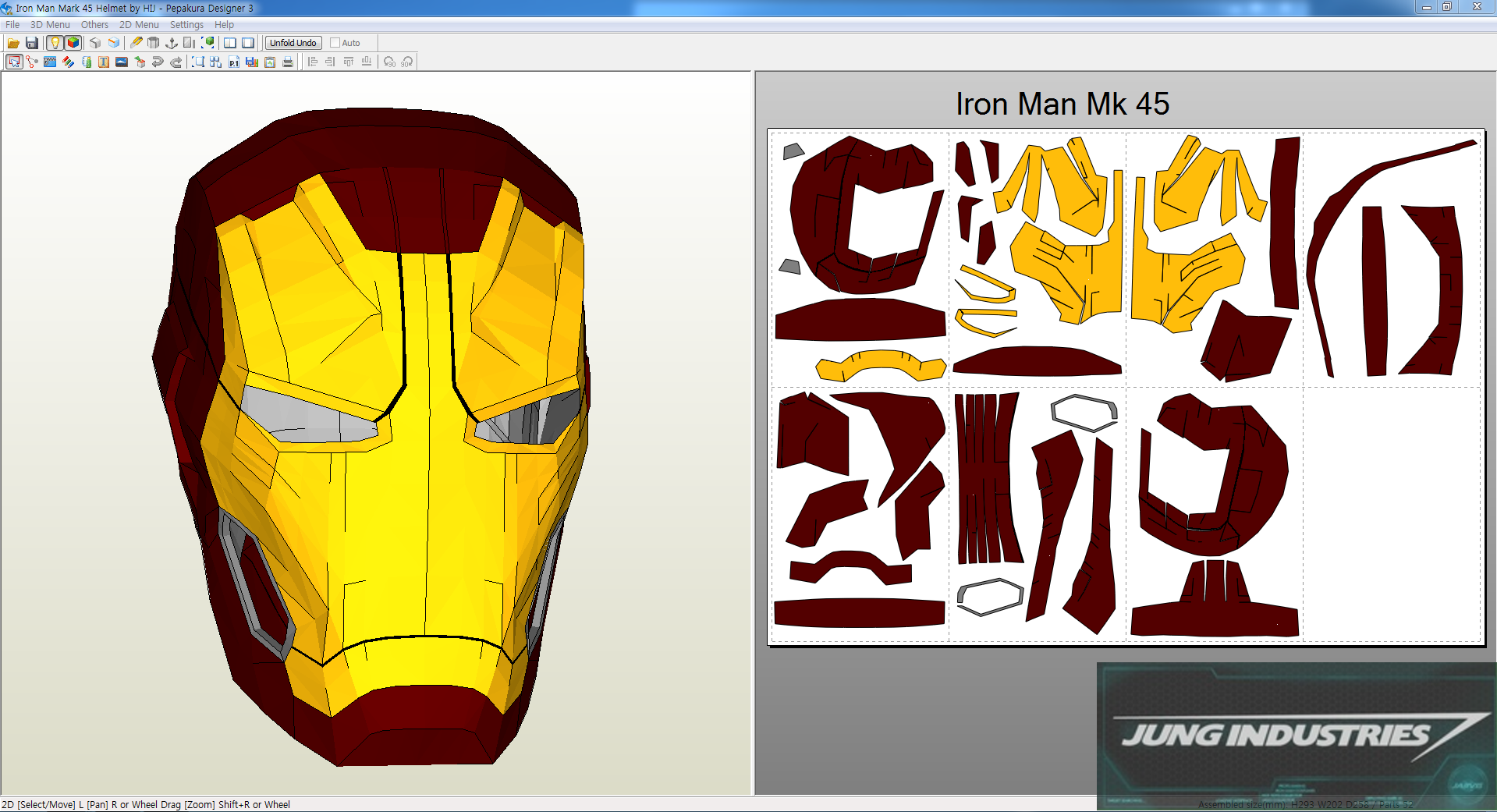The width and height of the screenshot is (1497, 812).
Task: Redo the action with the forward arrow
Action: click(x=176, y=62)
